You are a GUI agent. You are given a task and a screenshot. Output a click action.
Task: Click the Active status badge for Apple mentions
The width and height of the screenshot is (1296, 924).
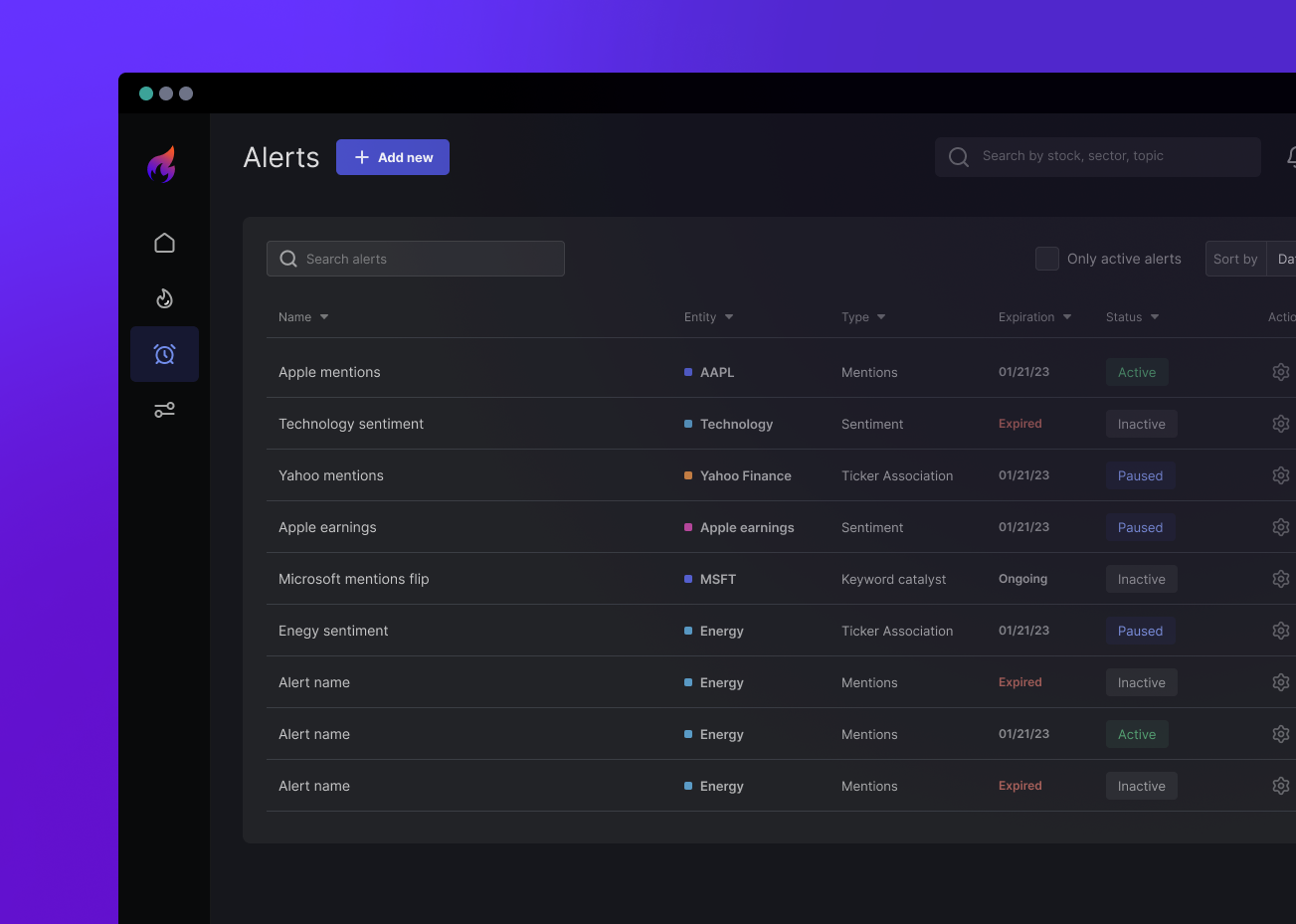(1137, 372)
